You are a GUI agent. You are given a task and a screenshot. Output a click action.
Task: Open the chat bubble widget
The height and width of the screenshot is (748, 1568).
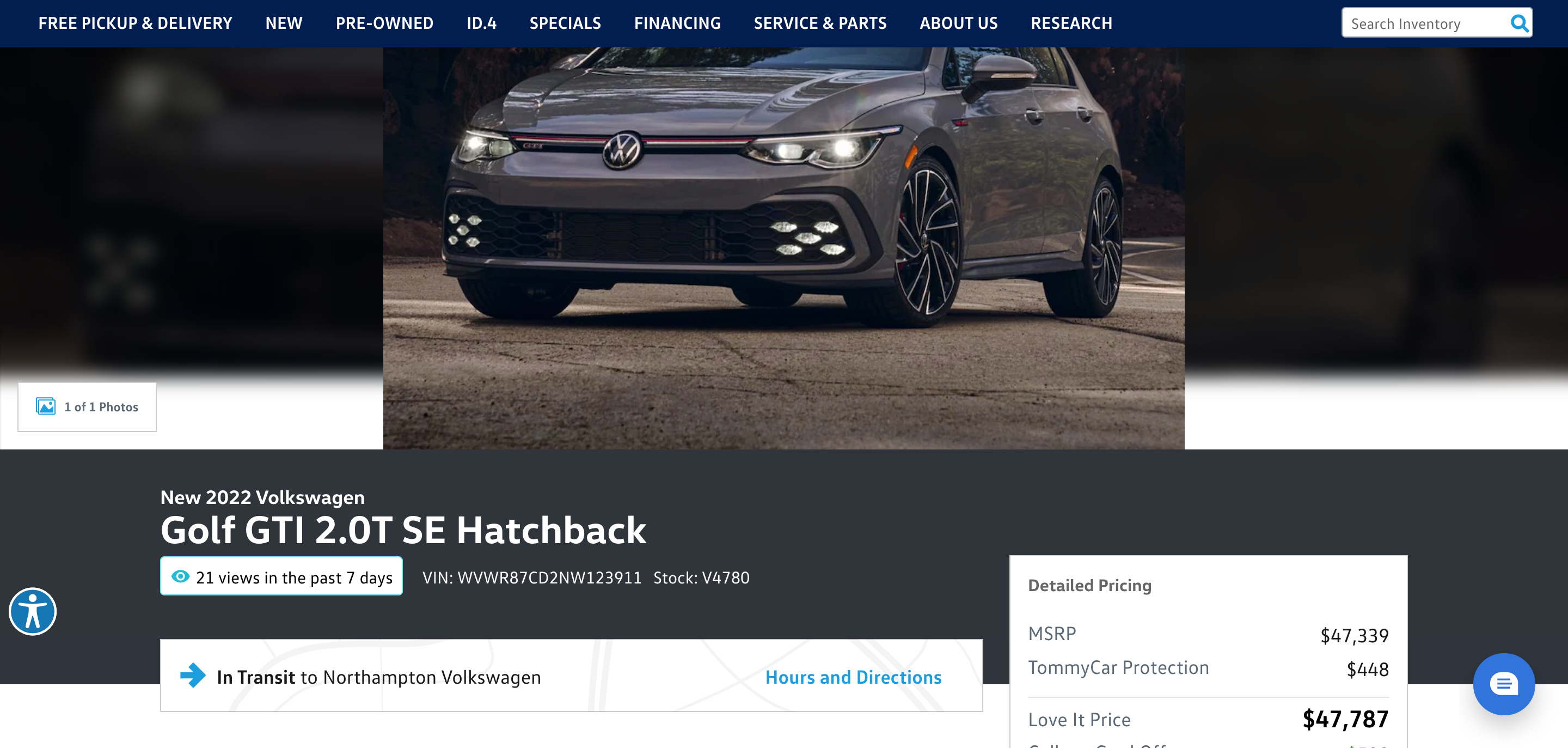1503,683
